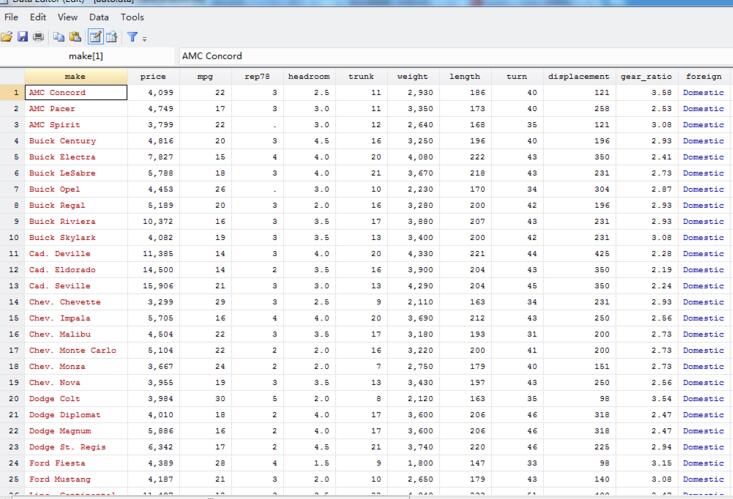Select the turn column header
This screenshot has height=499, width=733.
(517, 76)
